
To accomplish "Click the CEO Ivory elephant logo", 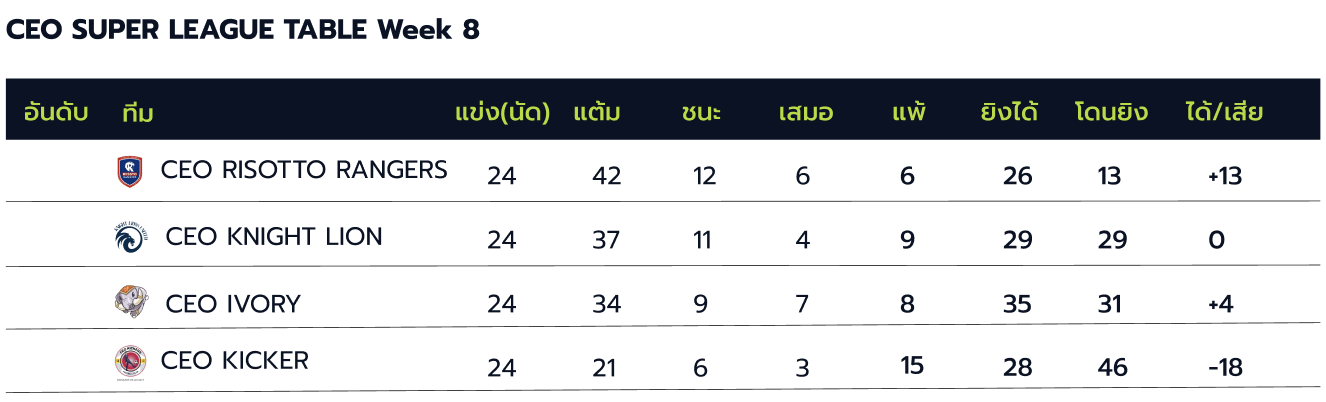I will [x=131, y=302].
